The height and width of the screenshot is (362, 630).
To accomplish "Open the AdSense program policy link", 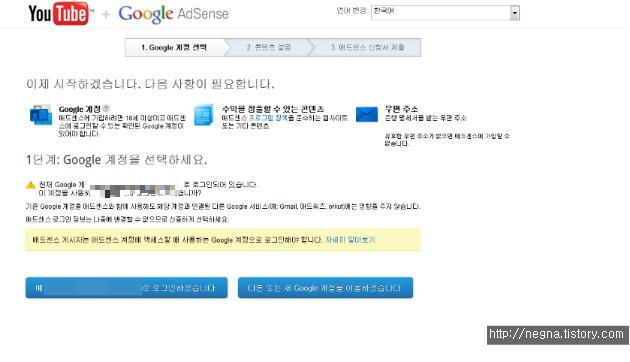I will pos(268,118).
